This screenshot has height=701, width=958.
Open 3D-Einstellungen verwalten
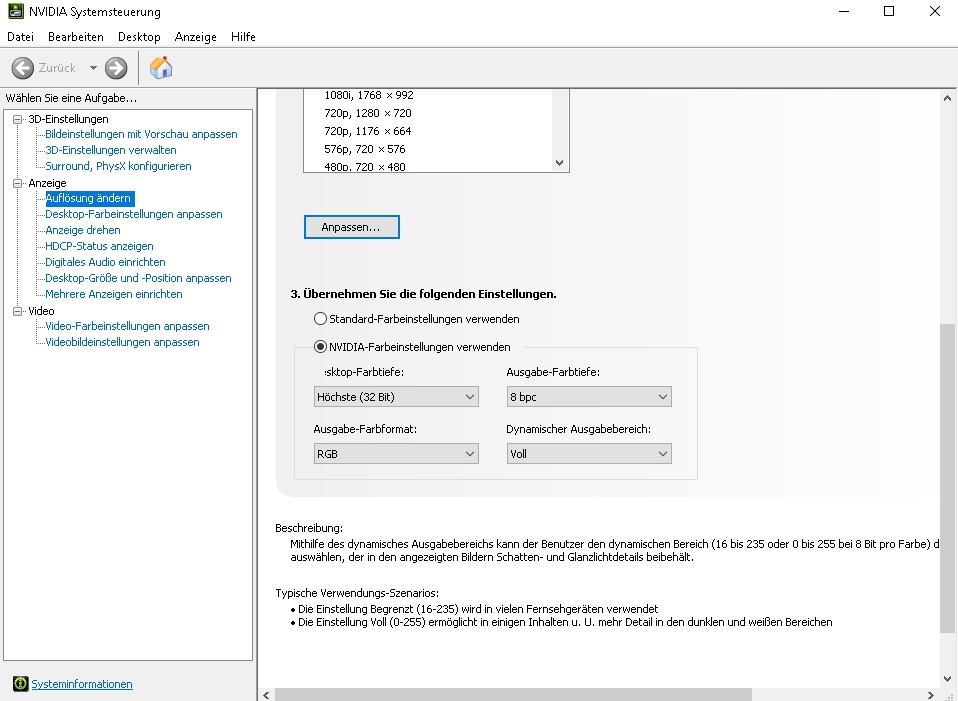[111, 150]
